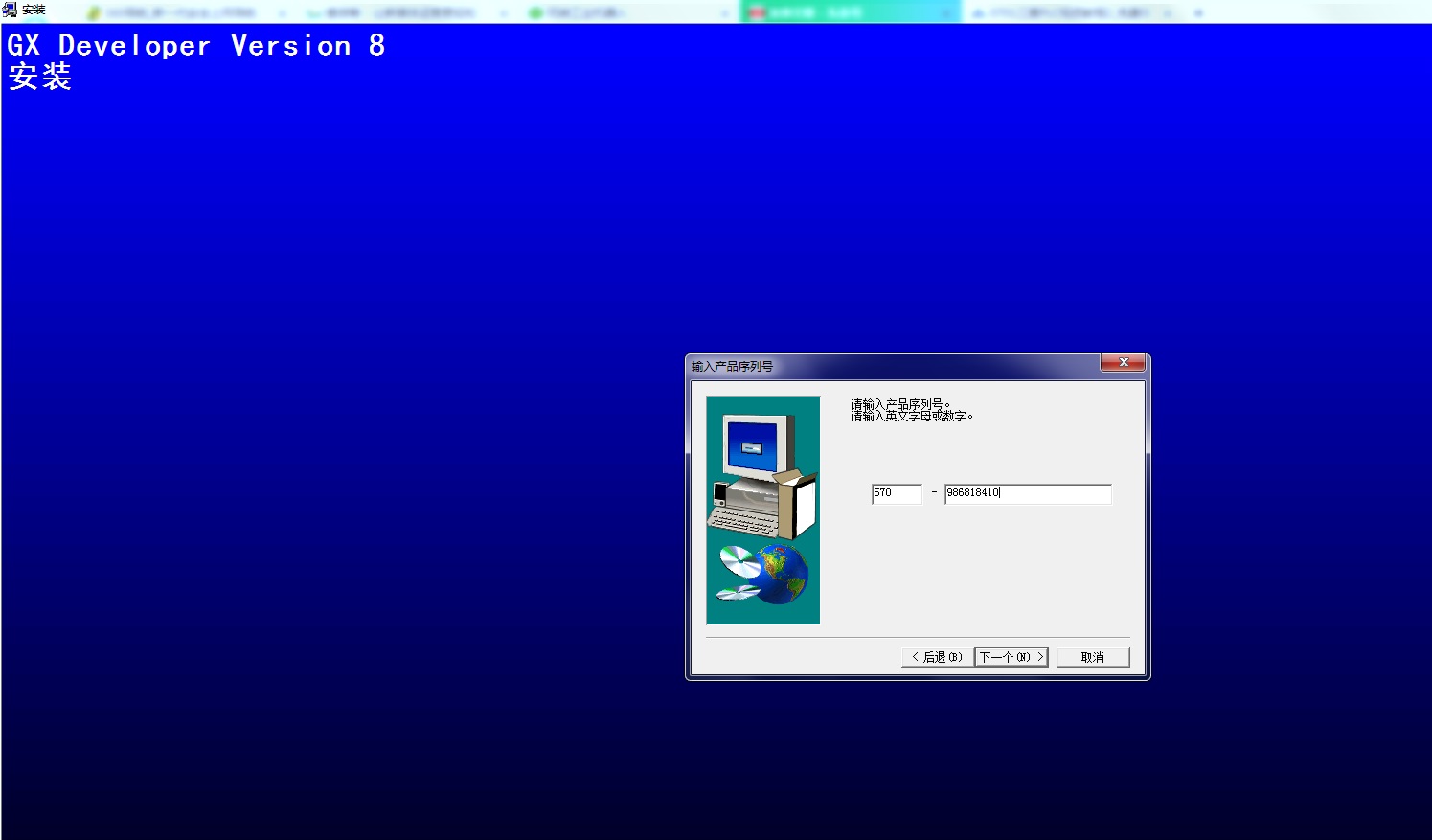Focus the serial field containing 570
The width and height of the screenshot is (1432, 840).
coord(897,493)
